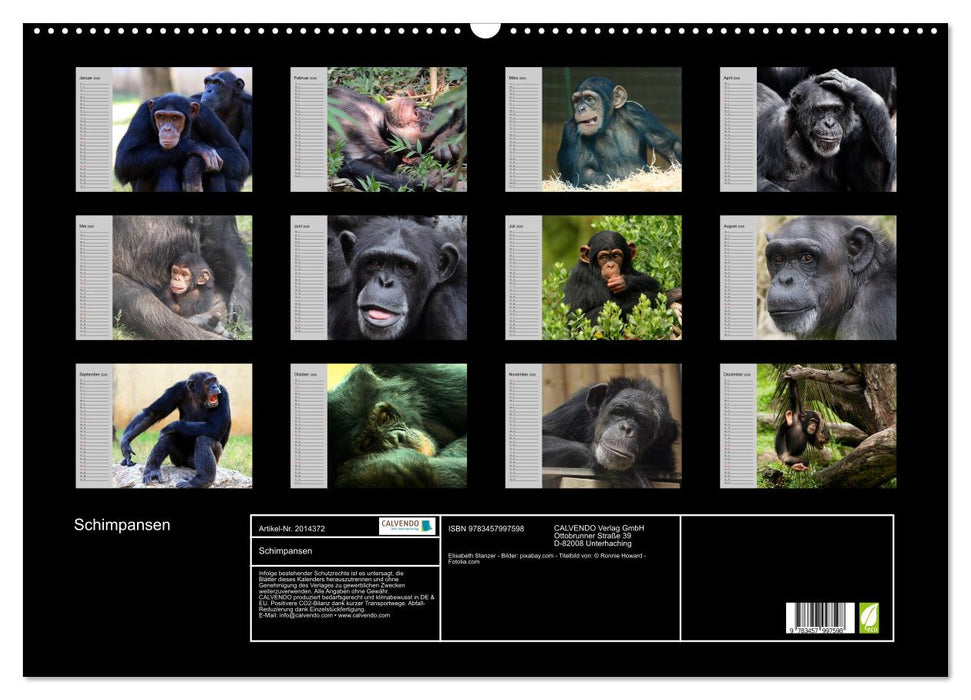This screenshot has width=971, height=700.
Task: Click the Artikel-Nr. 2014372 label
Action: click(x=291, y=527)
